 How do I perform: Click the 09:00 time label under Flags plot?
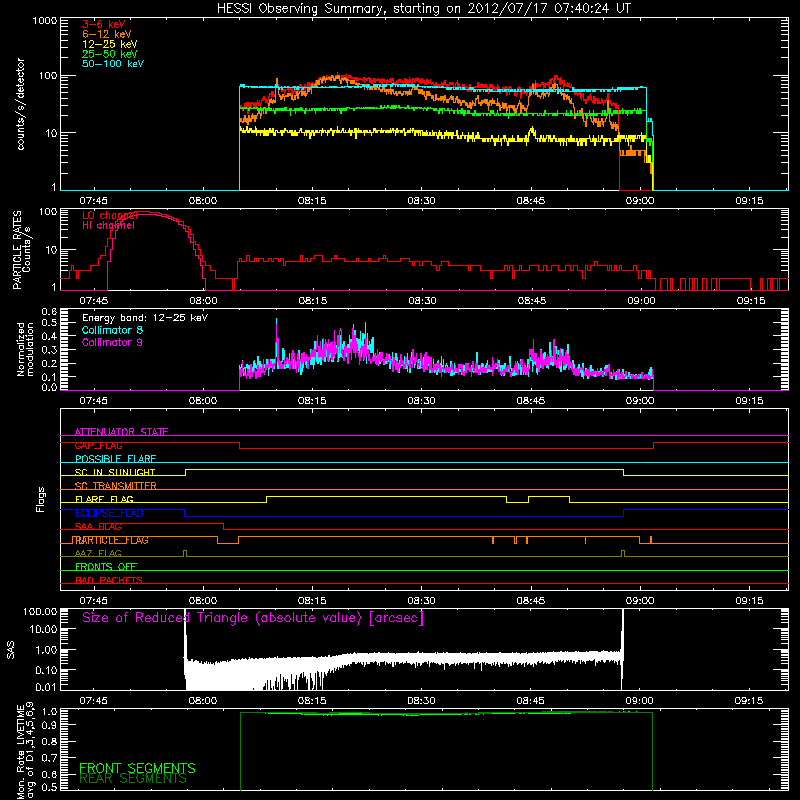(x=640, y=601)
